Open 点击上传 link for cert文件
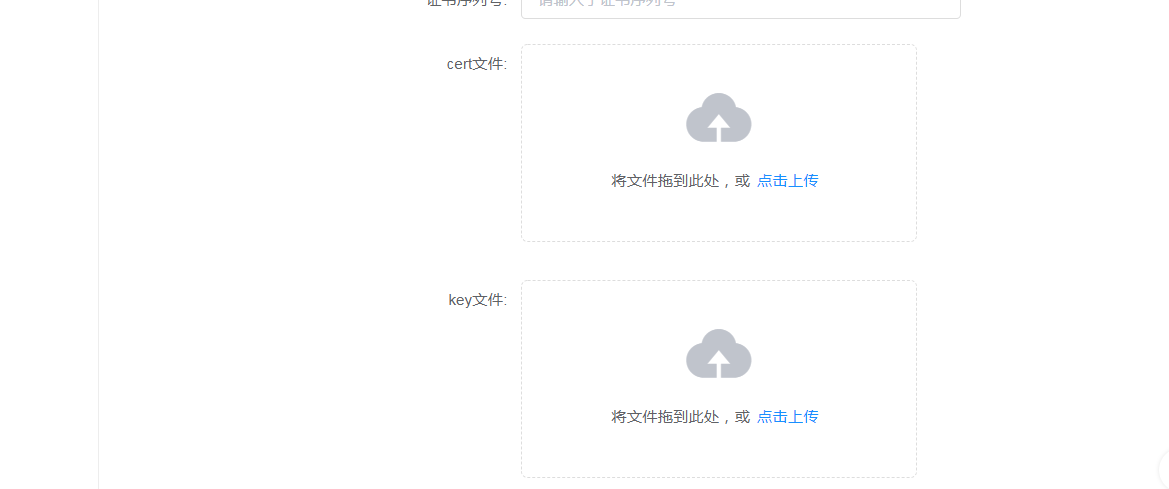 click(x=787, y=180)
